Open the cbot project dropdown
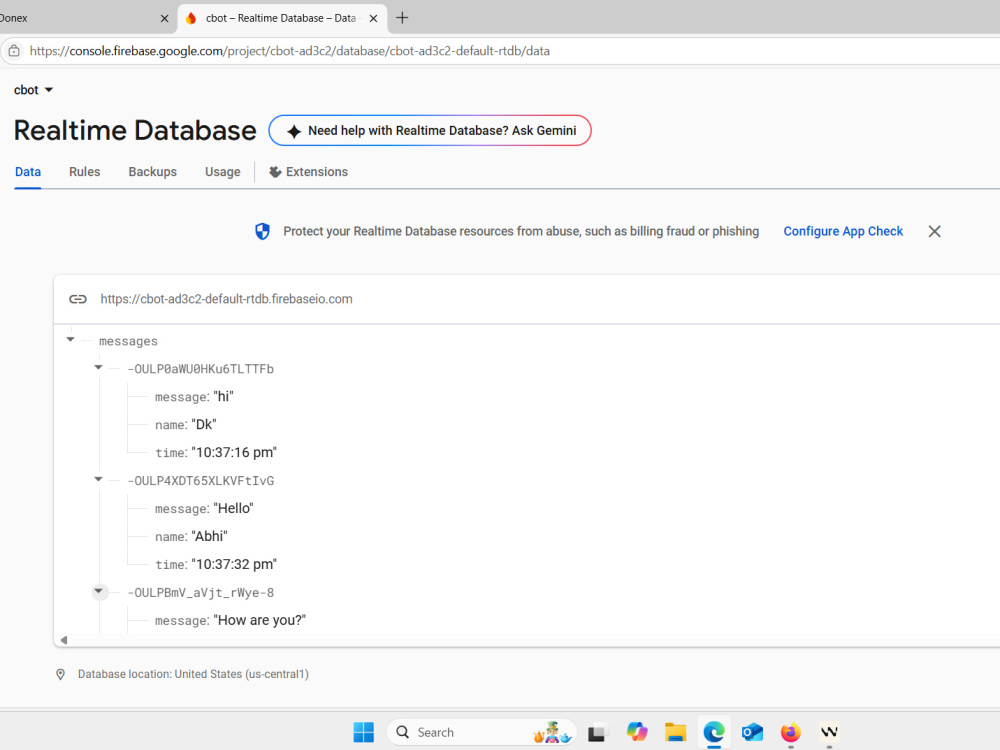This screenshot has height=750, width=1000. click(x=33, y=90)
